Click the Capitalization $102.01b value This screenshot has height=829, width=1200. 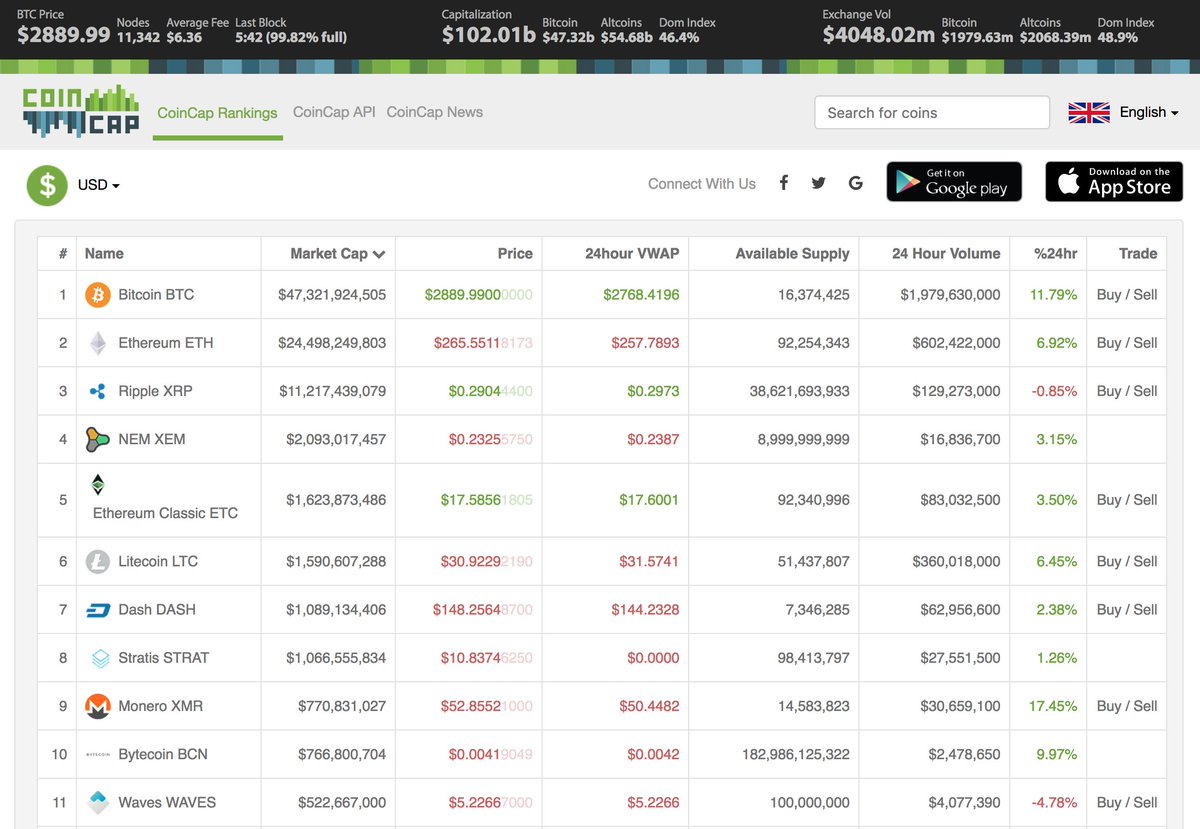(489, 35)
